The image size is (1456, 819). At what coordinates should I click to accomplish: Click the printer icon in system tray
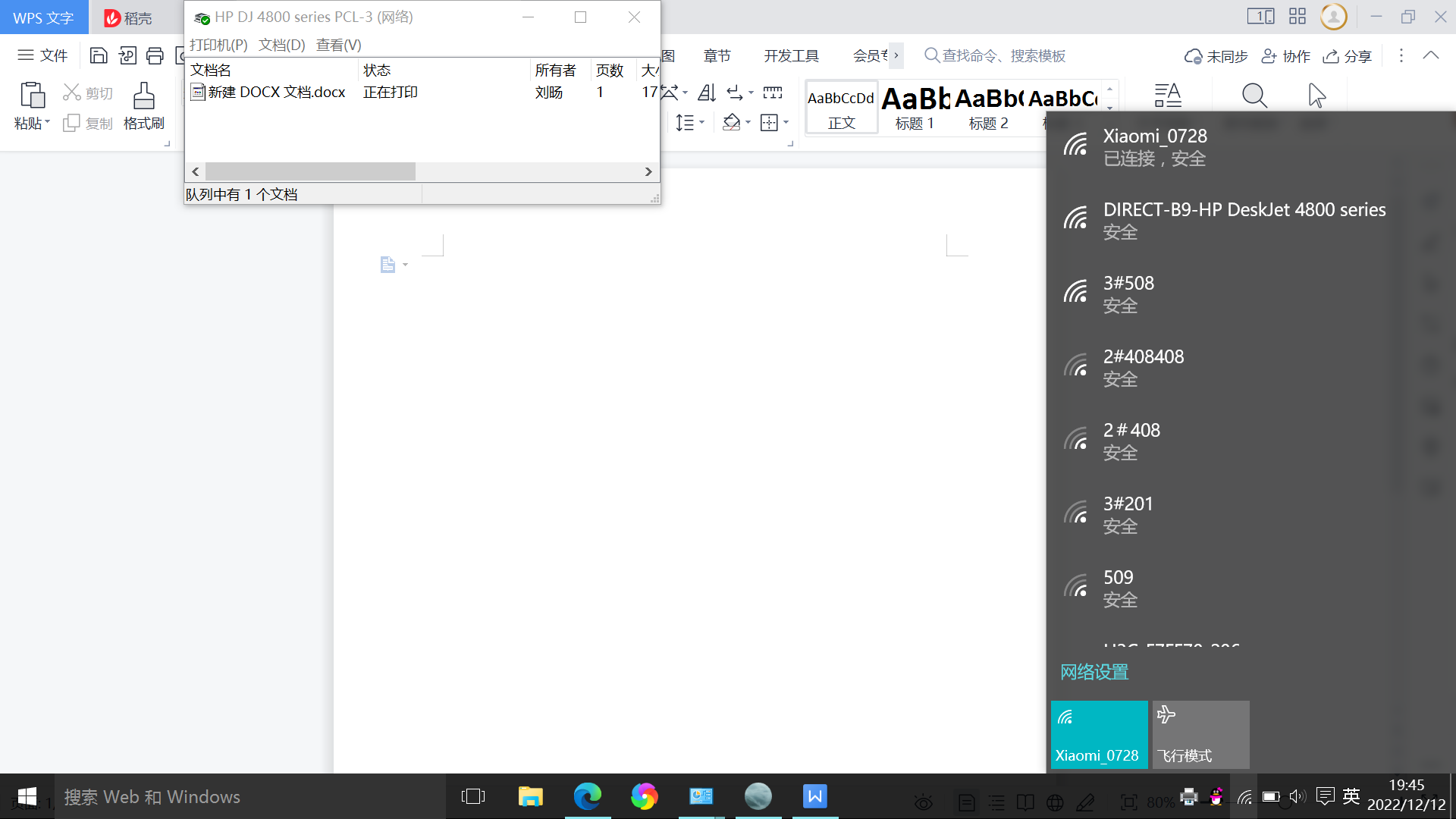[1189, 797]
